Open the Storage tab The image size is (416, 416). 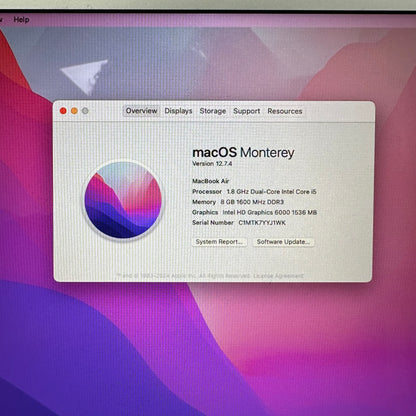pos(213,111)
